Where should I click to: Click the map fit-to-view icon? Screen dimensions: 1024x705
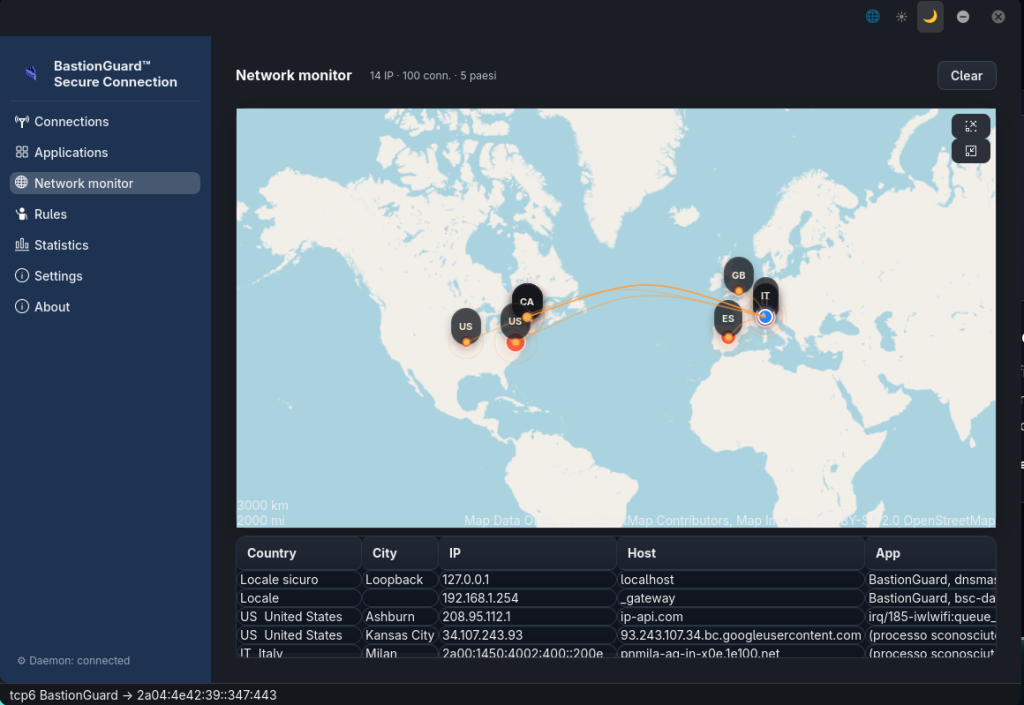[970, 126]
